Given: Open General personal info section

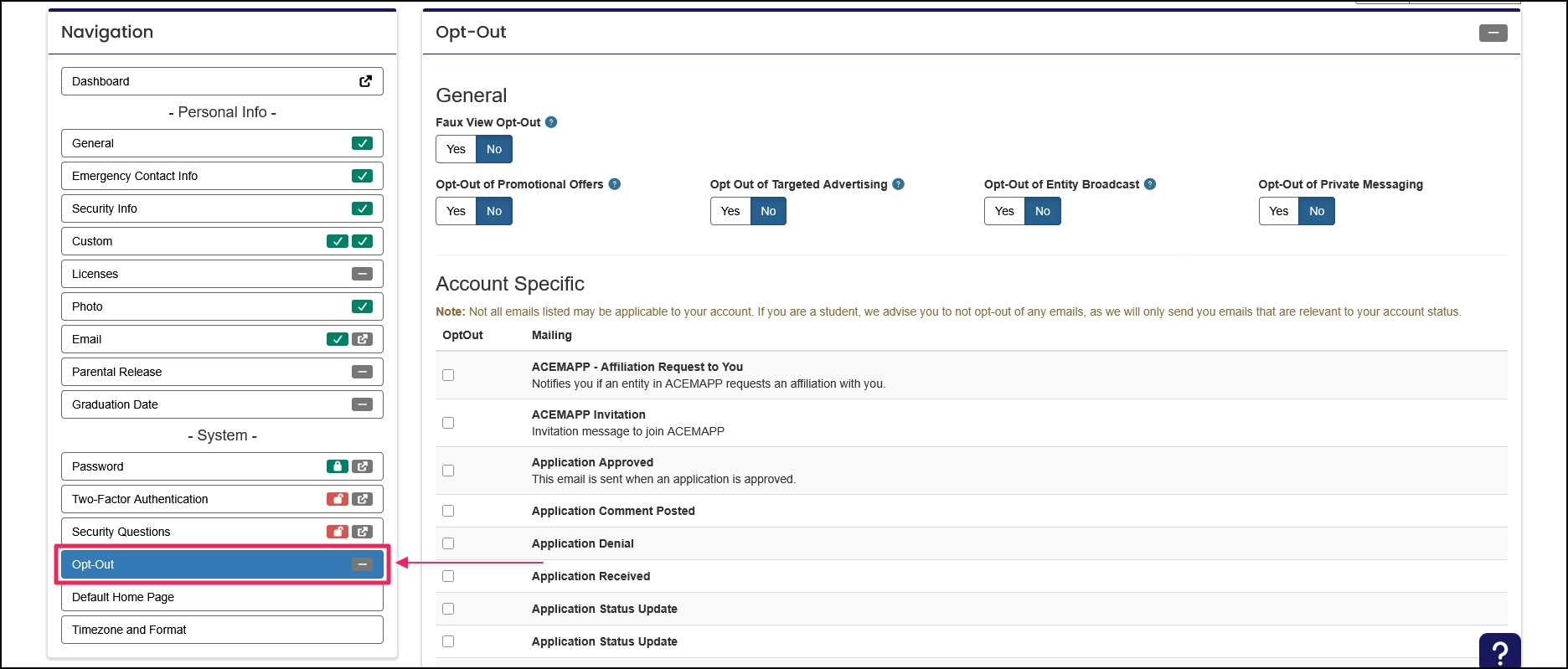Looking at the screenshot, I should click(x=222, y=143).
